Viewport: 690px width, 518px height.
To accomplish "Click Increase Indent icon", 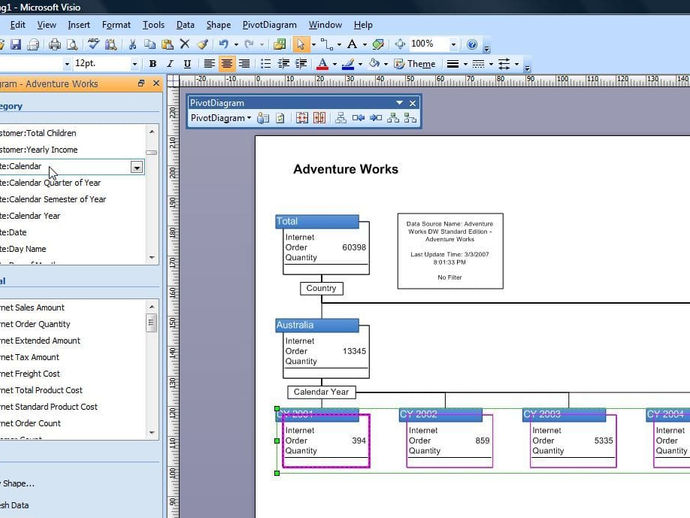I will pos(301,64).
